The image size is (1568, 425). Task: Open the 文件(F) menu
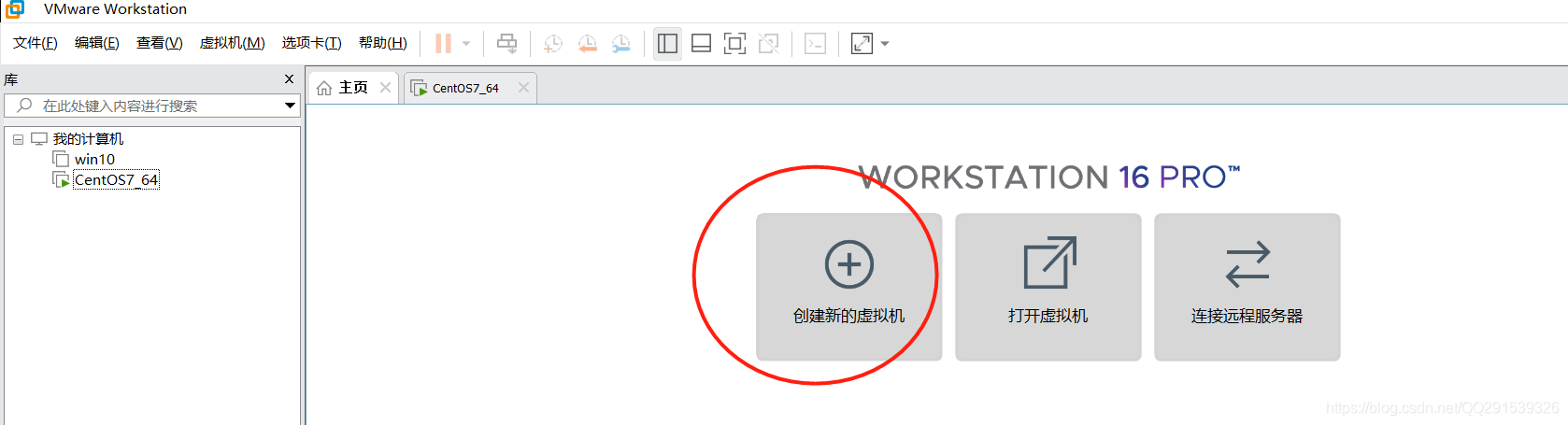coord(36,43)
